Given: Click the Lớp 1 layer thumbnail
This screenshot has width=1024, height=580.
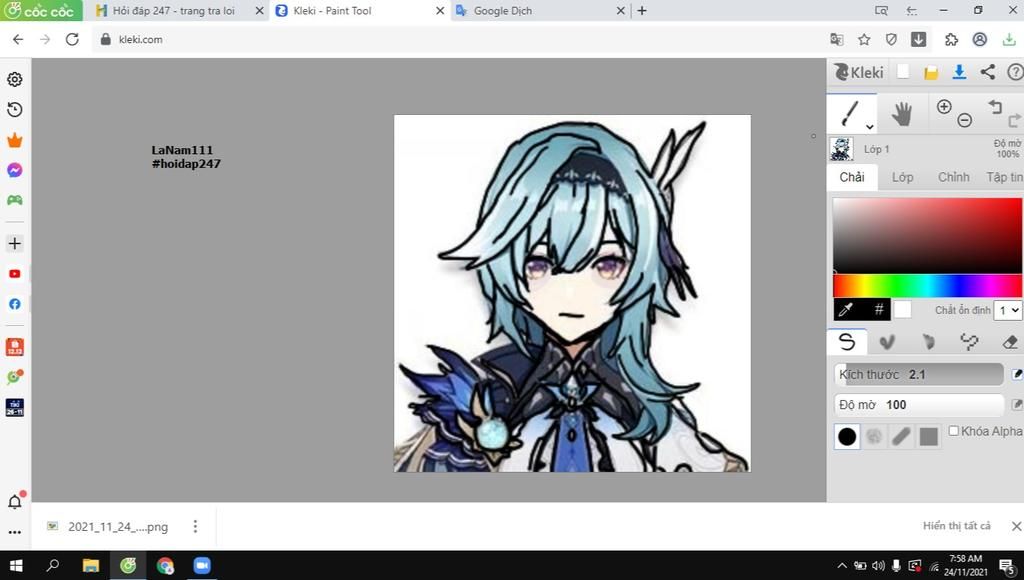Looking at the screenshot, I should 841,149.
